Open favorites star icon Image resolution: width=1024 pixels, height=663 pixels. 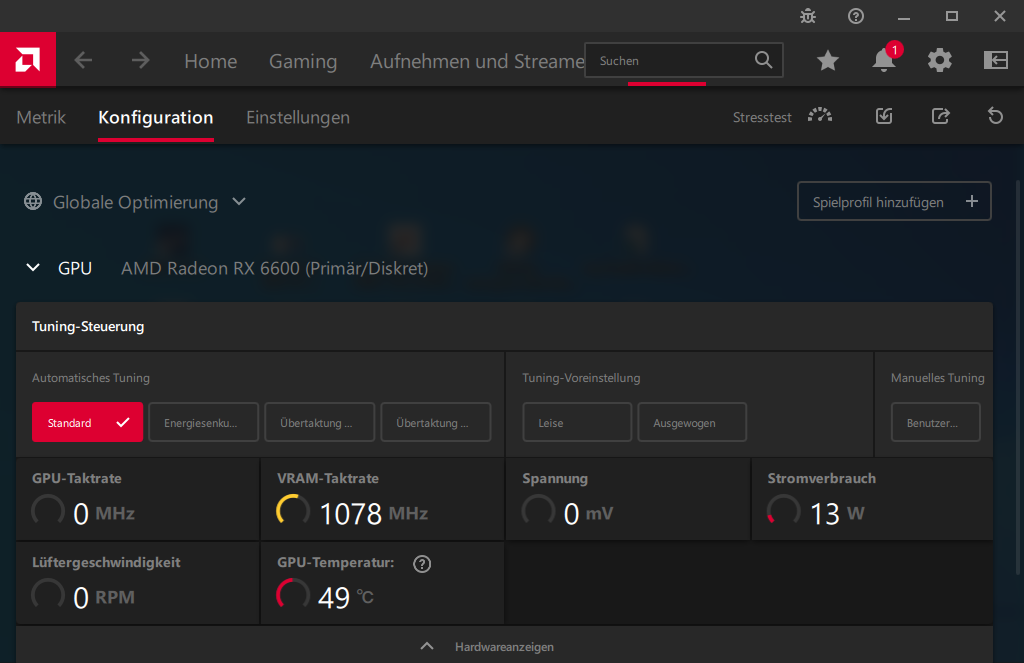point(827,61)
